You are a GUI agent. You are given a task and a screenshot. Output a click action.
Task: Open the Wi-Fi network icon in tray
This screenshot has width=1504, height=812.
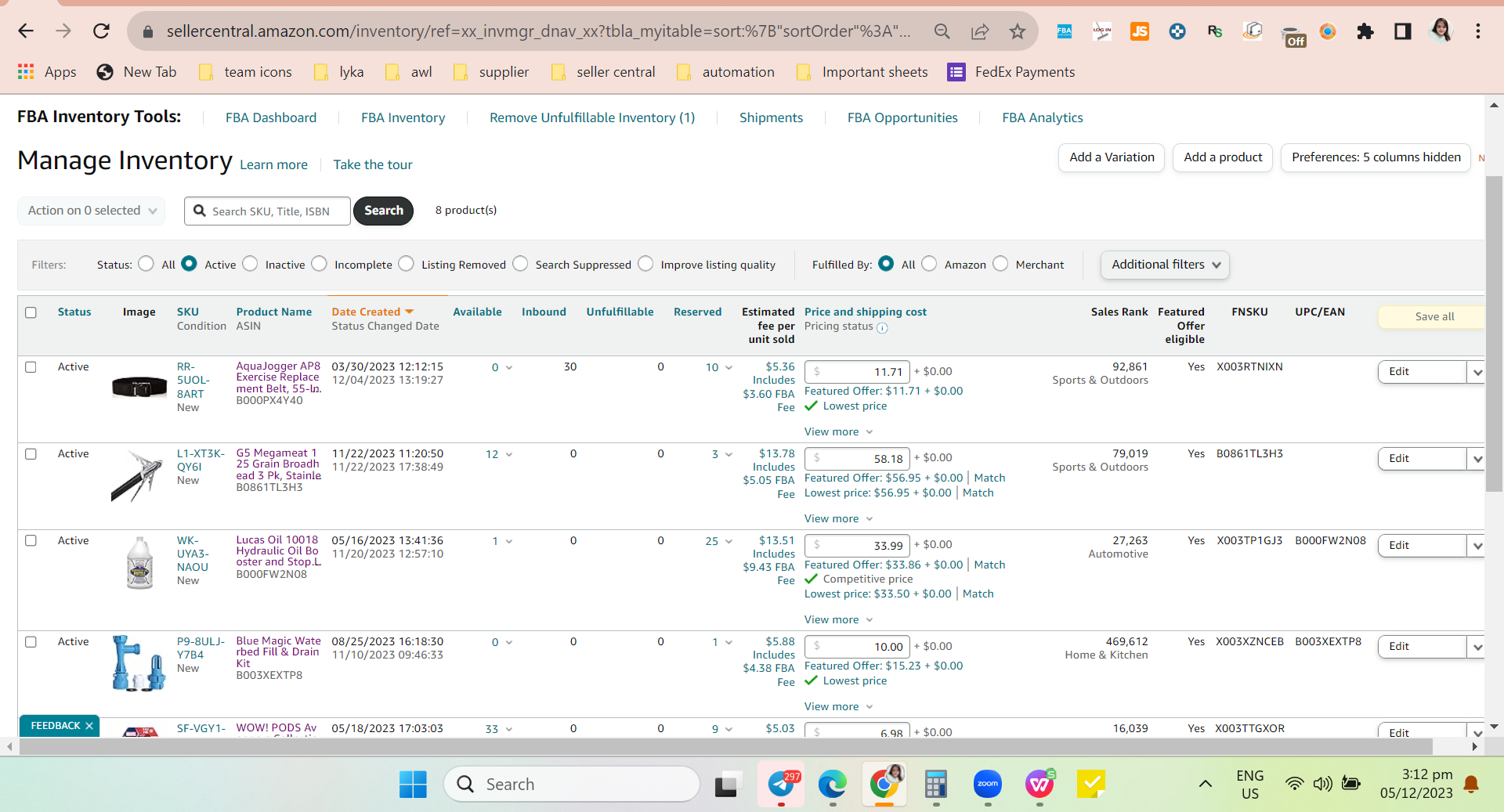pyautogui.click(x=1295, y=784)
